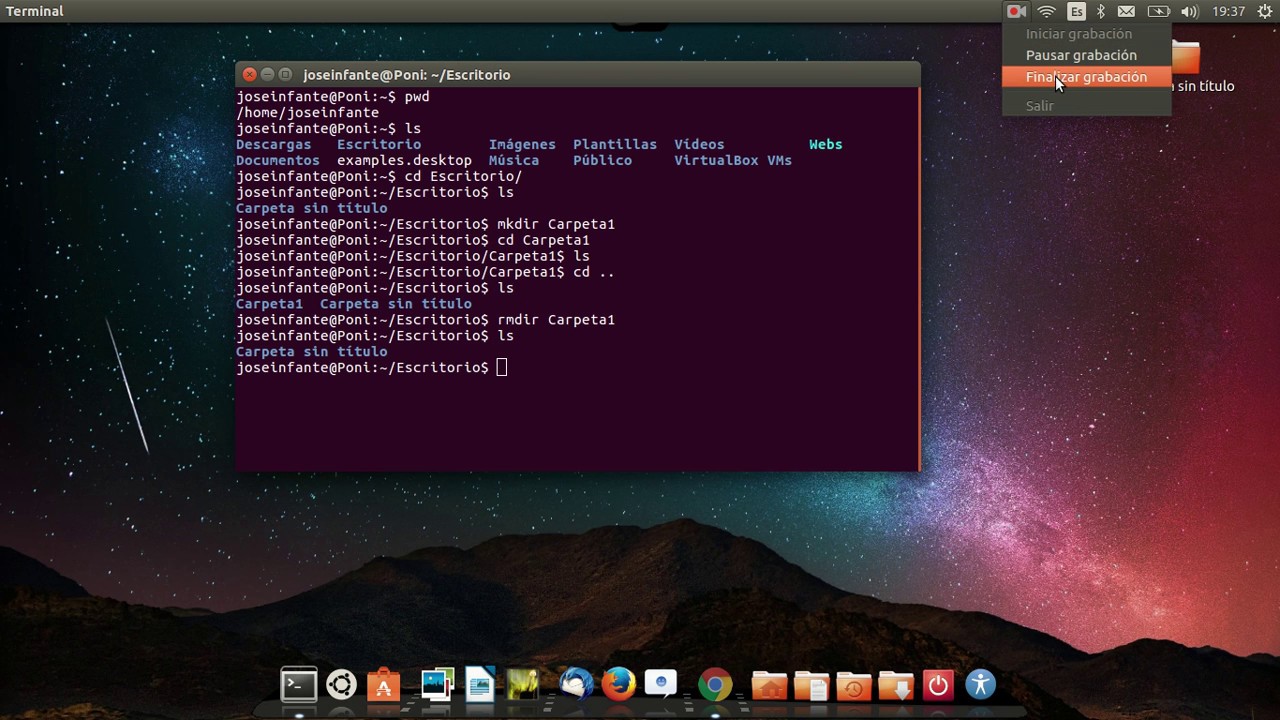Click 'VirtualBox VMs' in the ls output
The width and height of the screenshot is (1280, 720).
pyautogui.click(x=733, y=160)
